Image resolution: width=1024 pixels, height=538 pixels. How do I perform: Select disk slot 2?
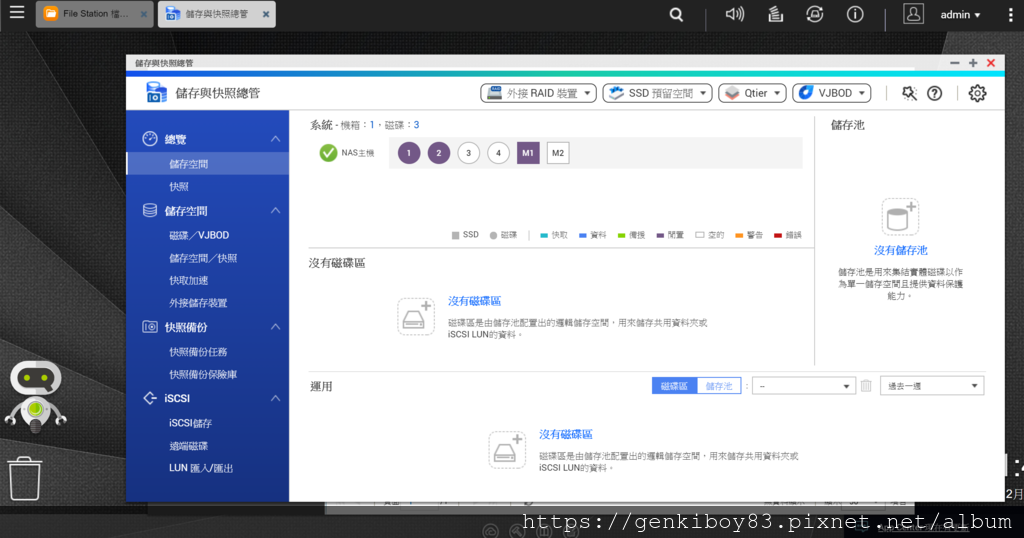click(439, 153)
